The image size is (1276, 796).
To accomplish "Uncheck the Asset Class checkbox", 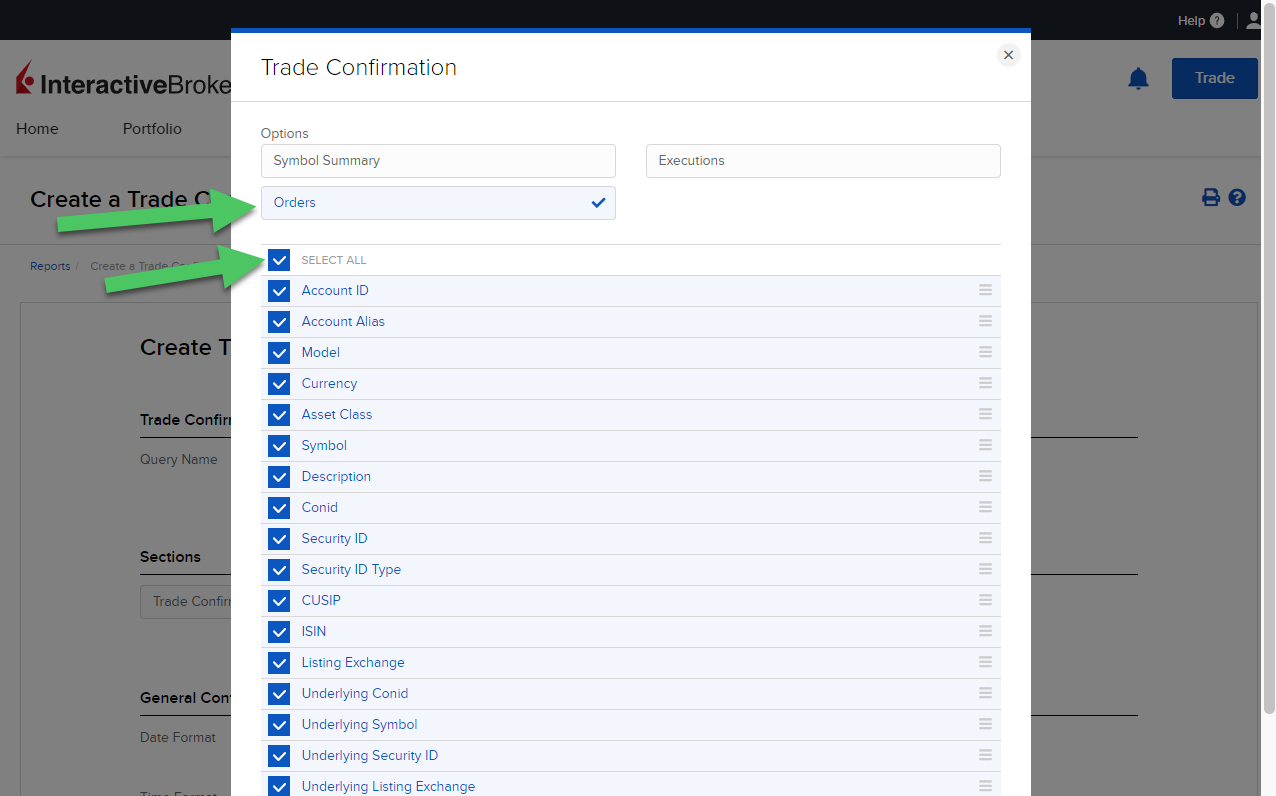I will (279, 415).
